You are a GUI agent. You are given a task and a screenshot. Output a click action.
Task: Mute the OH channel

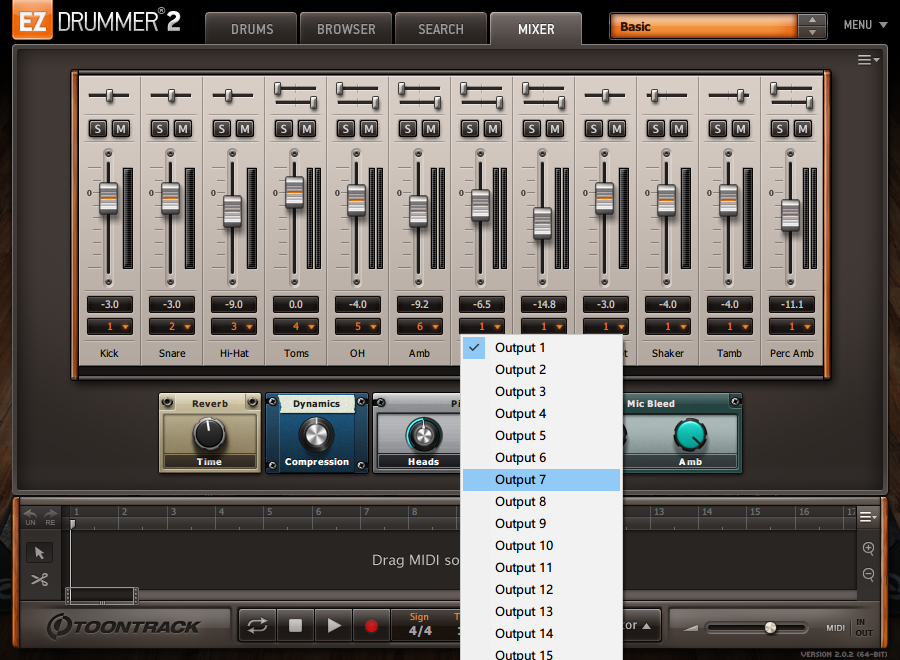[368, 129]
